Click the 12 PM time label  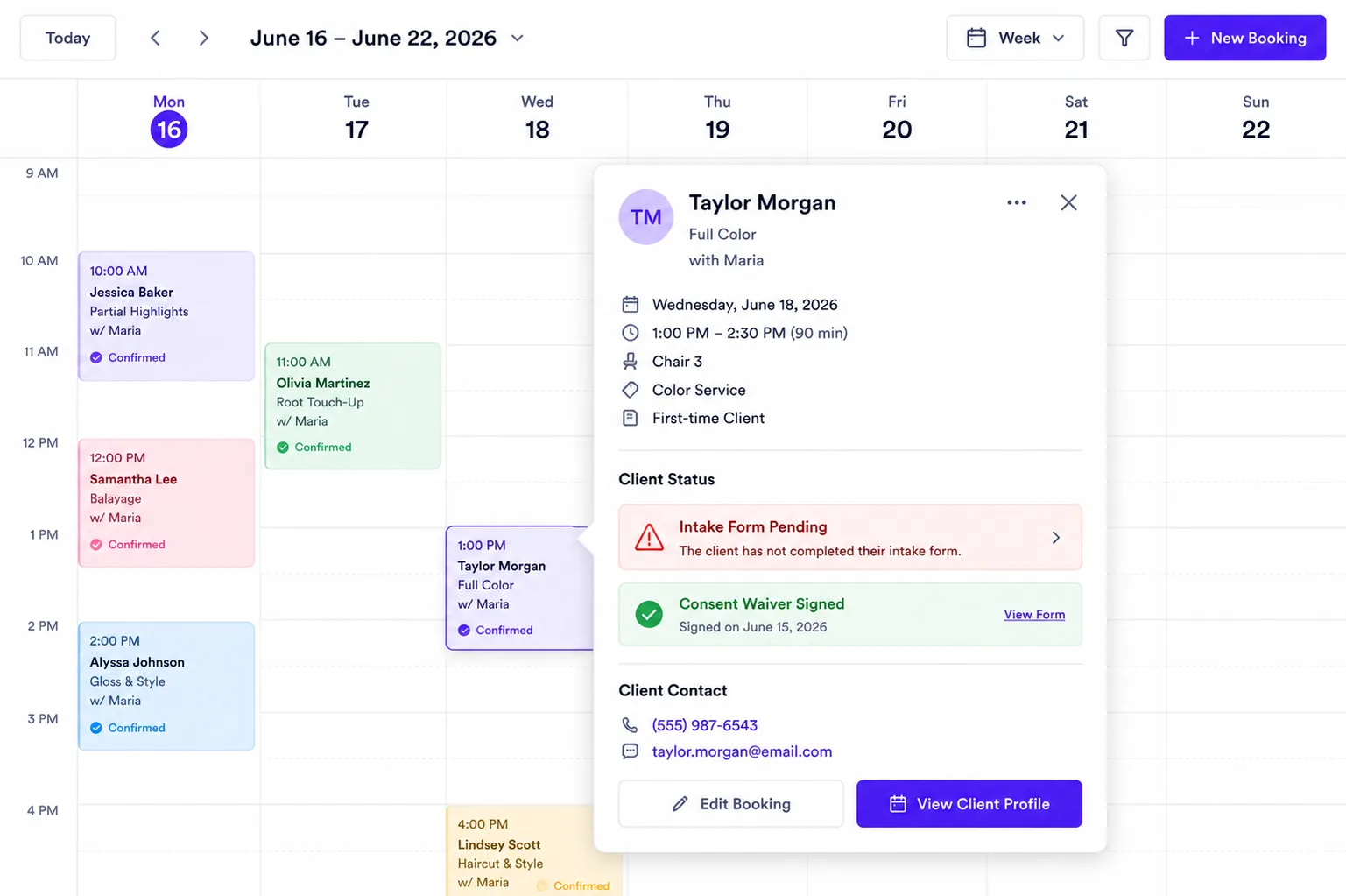[40, 442]
